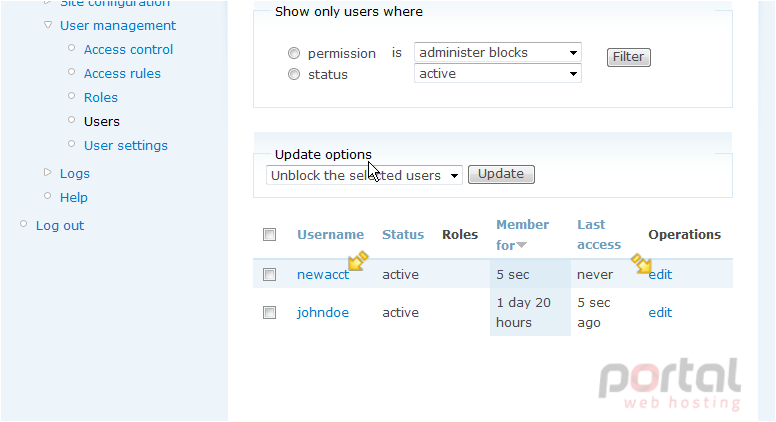
Task: Select the status filter radio button
Action: tap(294, 74)
